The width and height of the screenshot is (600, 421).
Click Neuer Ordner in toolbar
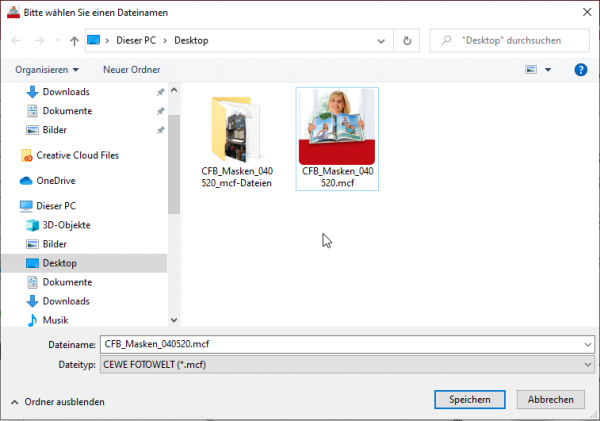(x=132, y=70)
